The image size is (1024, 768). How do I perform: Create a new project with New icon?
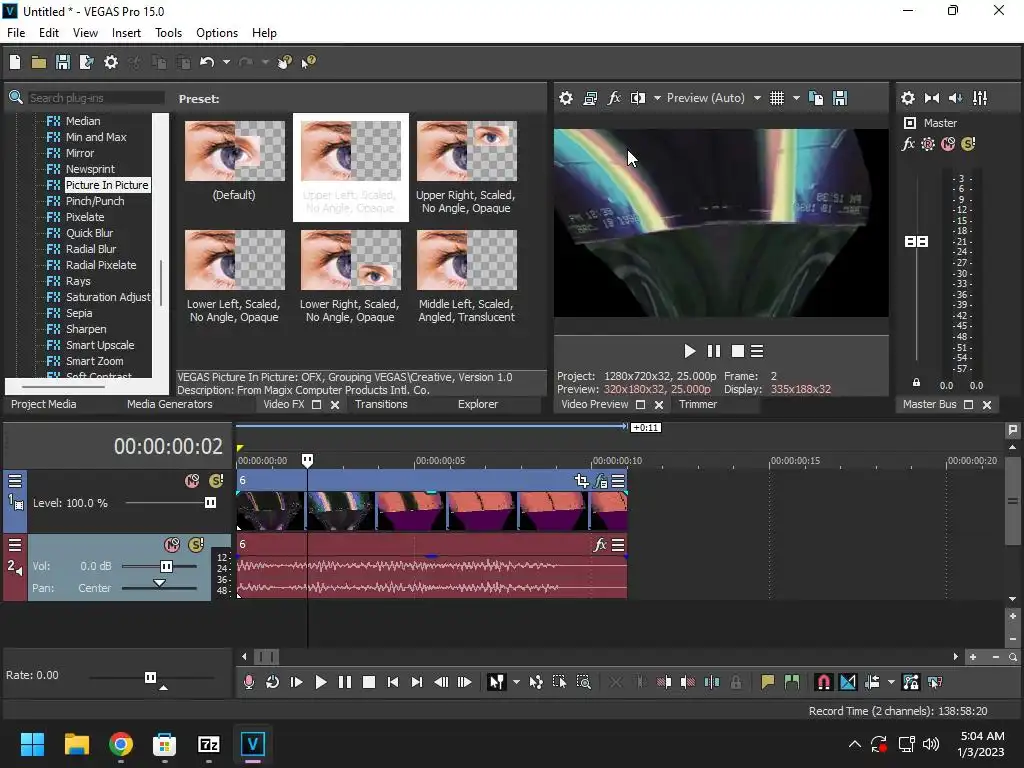pyautogui.click(x=15, y=62)
